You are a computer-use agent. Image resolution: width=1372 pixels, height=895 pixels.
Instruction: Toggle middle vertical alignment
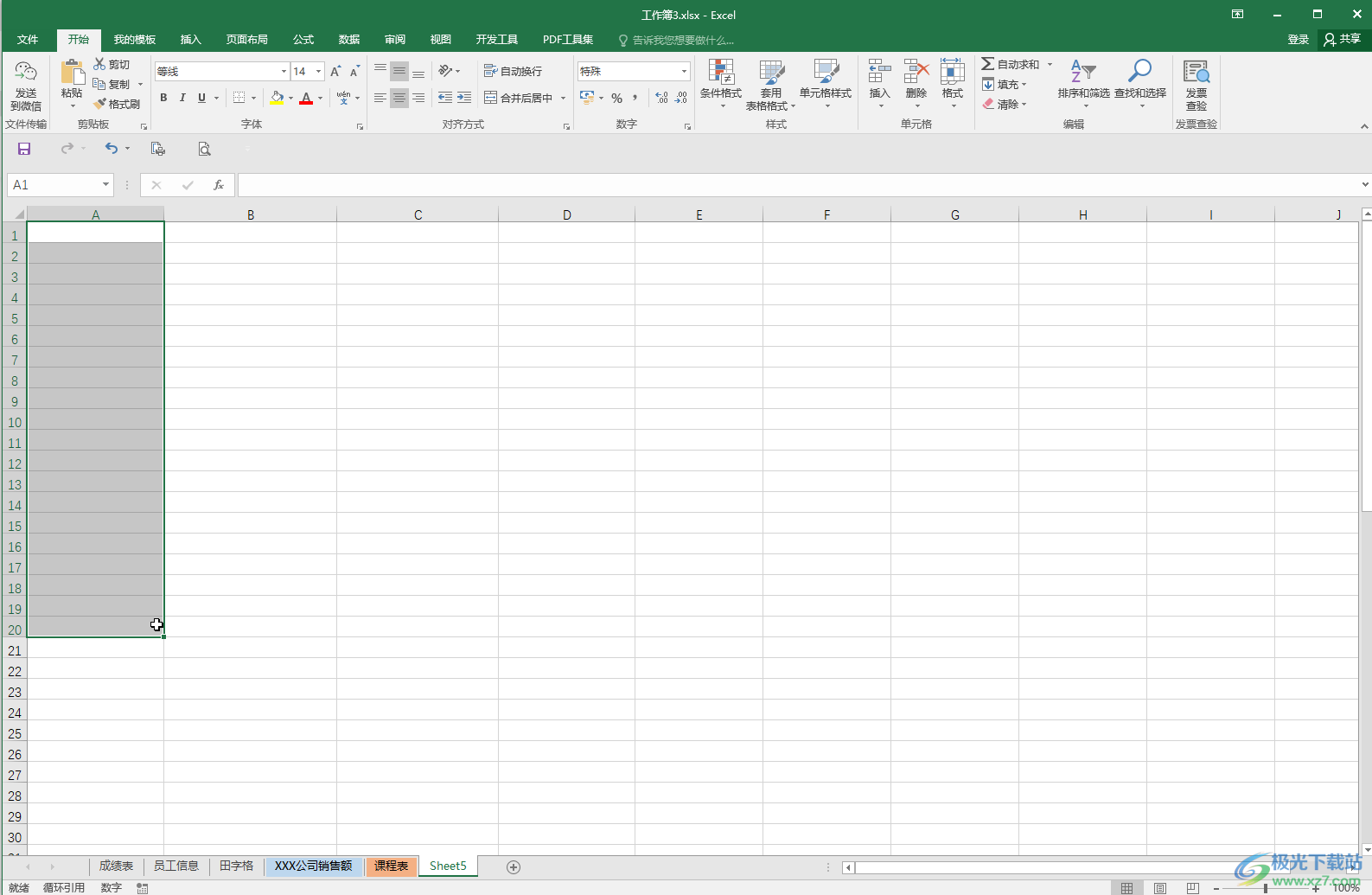coord(399,71)
